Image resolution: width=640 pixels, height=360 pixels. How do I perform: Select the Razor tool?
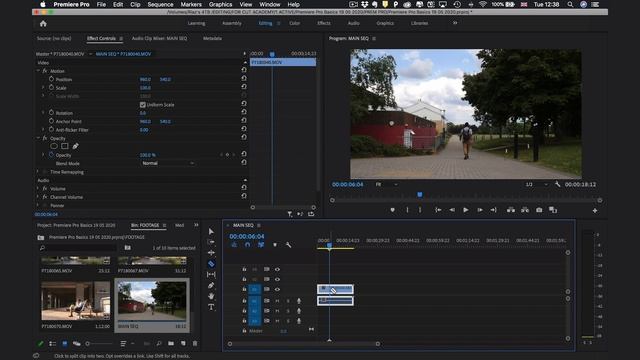point(211,264)
